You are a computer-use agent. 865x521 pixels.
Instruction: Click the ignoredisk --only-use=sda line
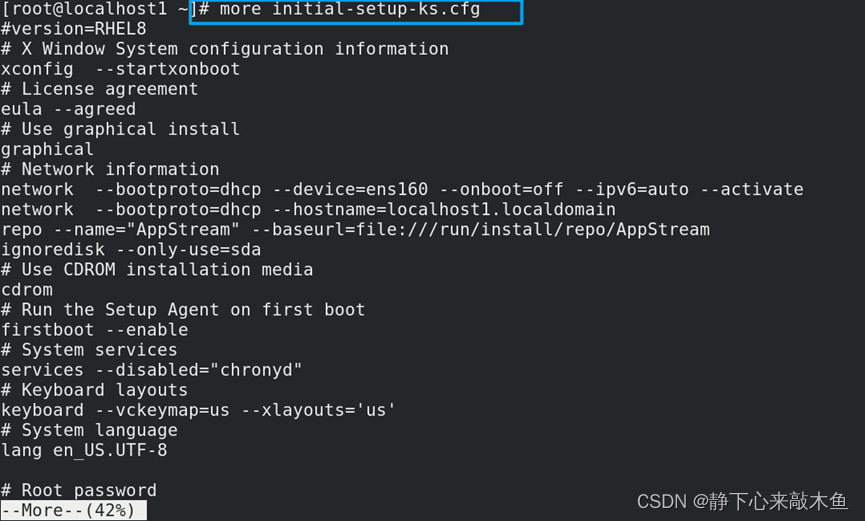130,249
